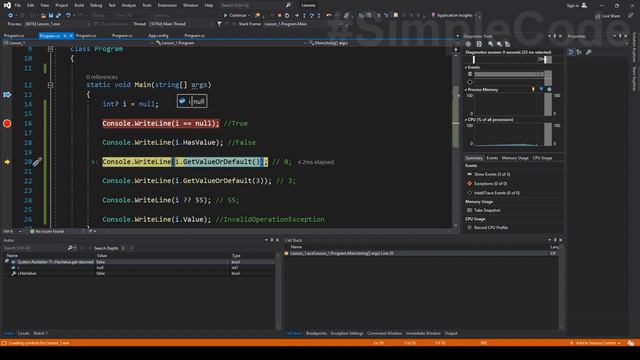Viewport: 640px width, 360px height.
Task: Open the File menu
Action: (18, 5)
